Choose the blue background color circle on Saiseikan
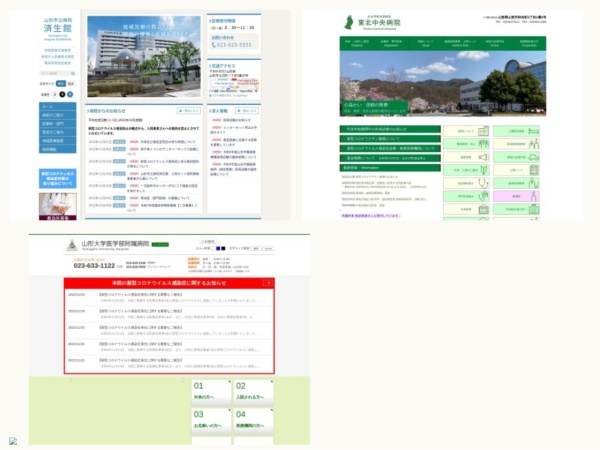The width and height of the screenshot is (600, 450). [x=70, y=95]
